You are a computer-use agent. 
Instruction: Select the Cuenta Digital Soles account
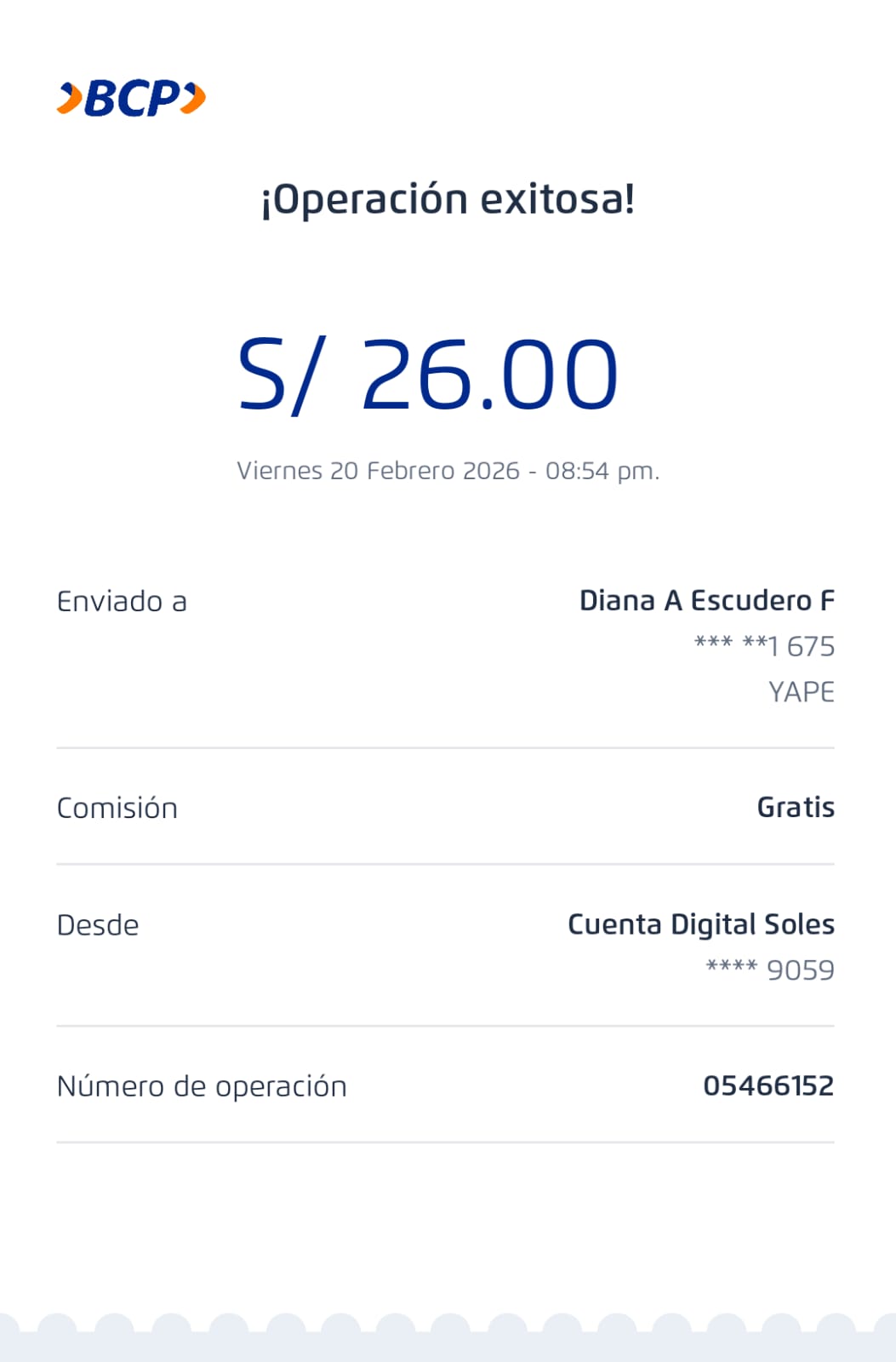pyautogui.click(x=700, y=924)
